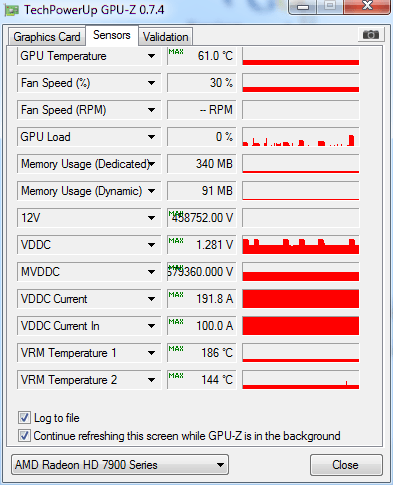The image size is (393, 485).
Task: Expand the Fan Speed (%) dropdown arrow
Action: [151, 83]
